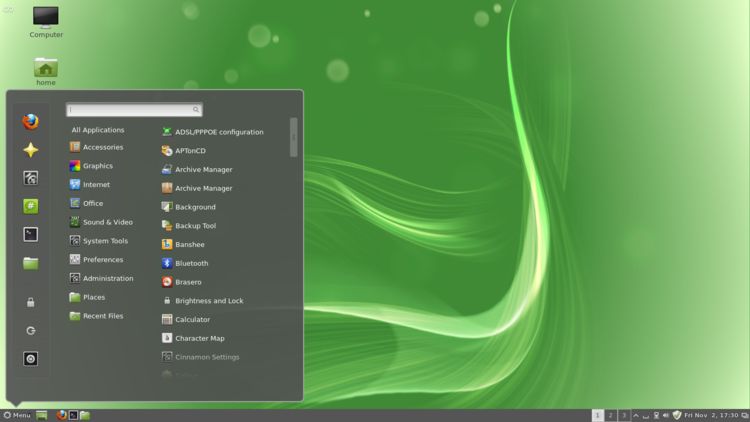Click the network icon in system tray
750x422 pixels.
tap(656, 415)
